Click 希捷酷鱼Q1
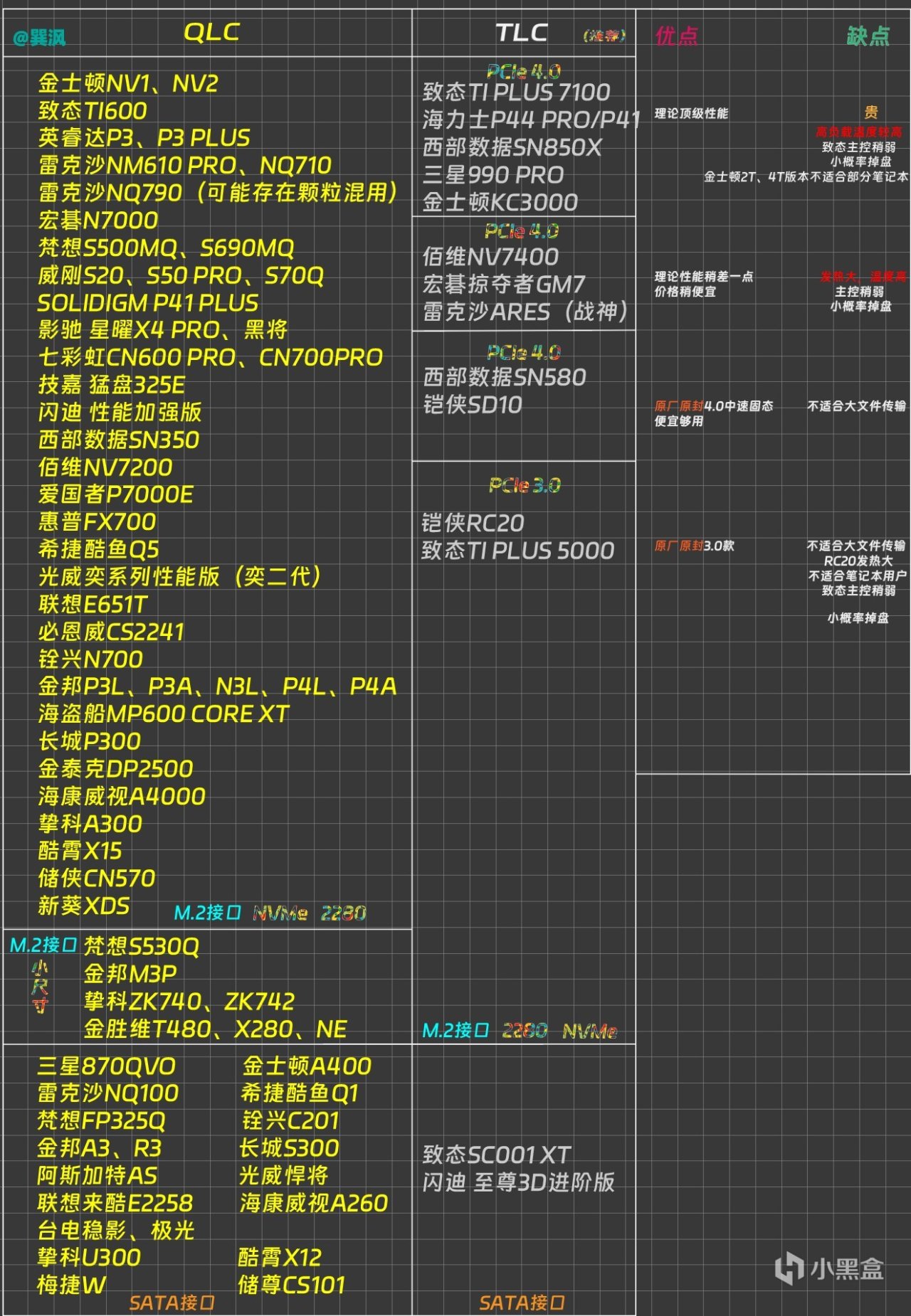This screenshot has width=911, height=1316. point(300,1093)
